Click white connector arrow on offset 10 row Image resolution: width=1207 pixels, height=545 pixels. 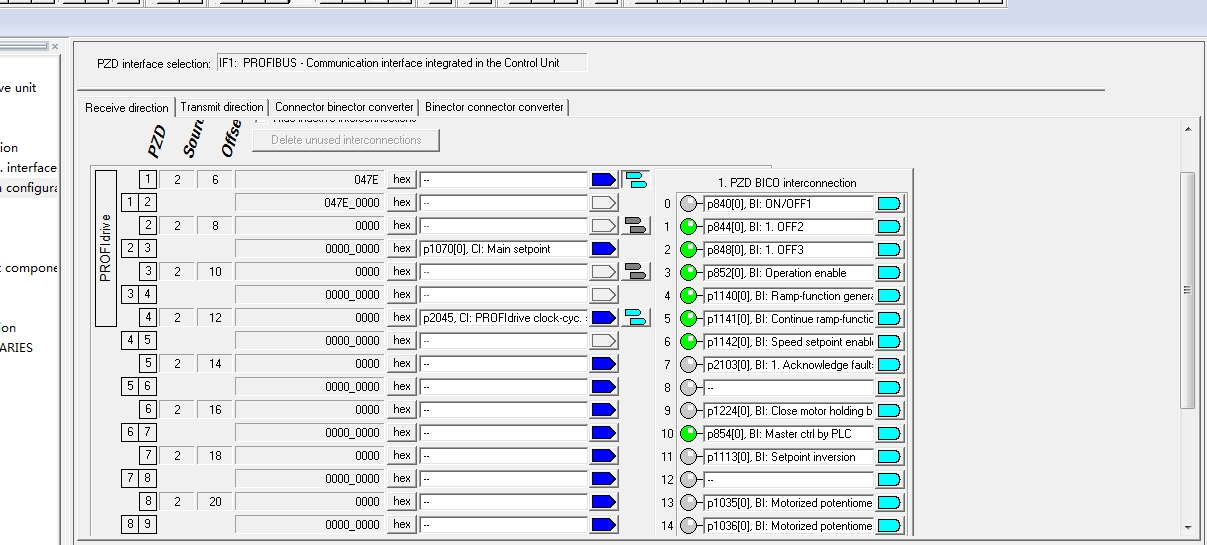click(x=603, y=271)
